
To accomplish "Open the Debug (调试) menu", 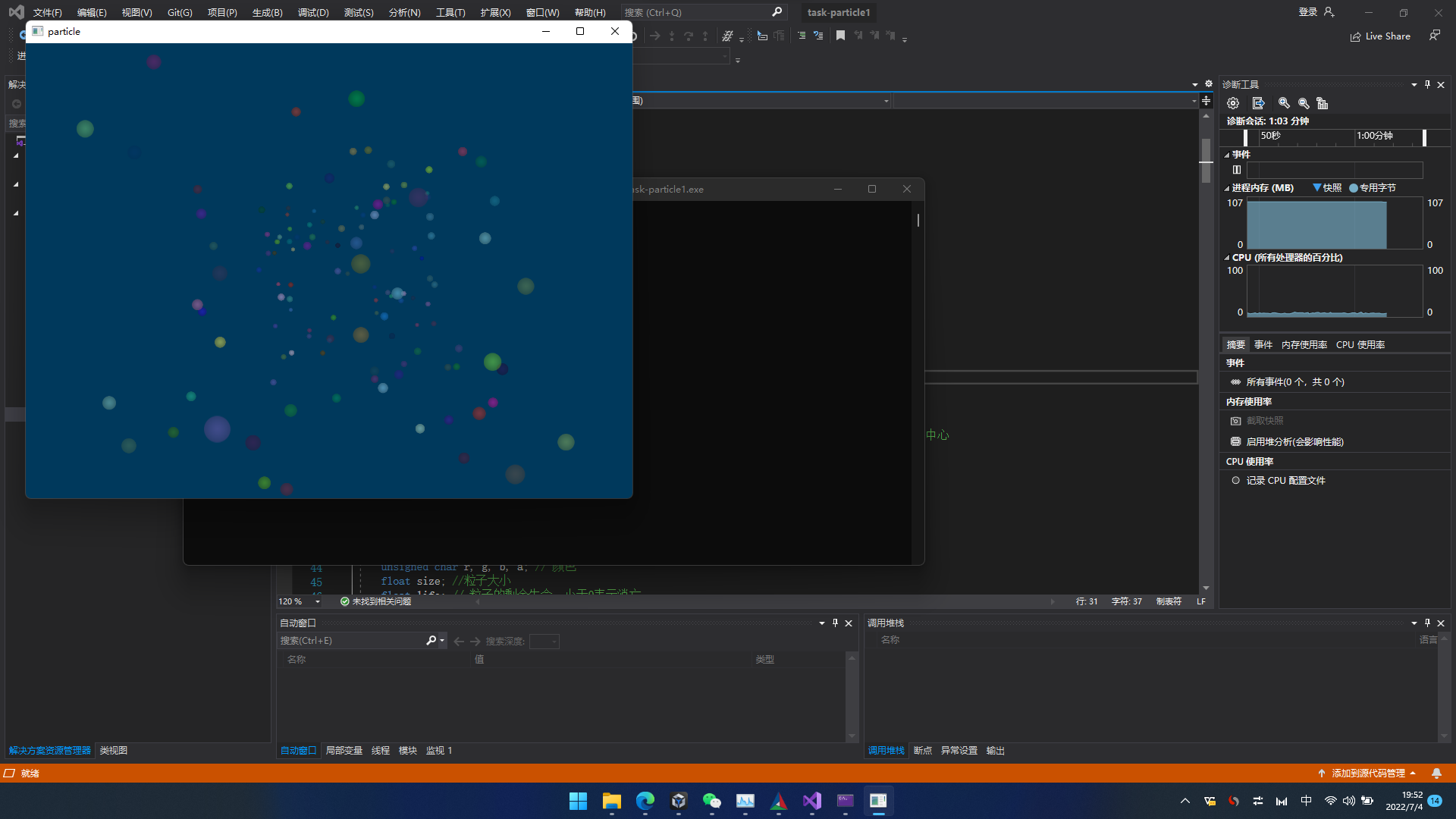I will 312,12.
